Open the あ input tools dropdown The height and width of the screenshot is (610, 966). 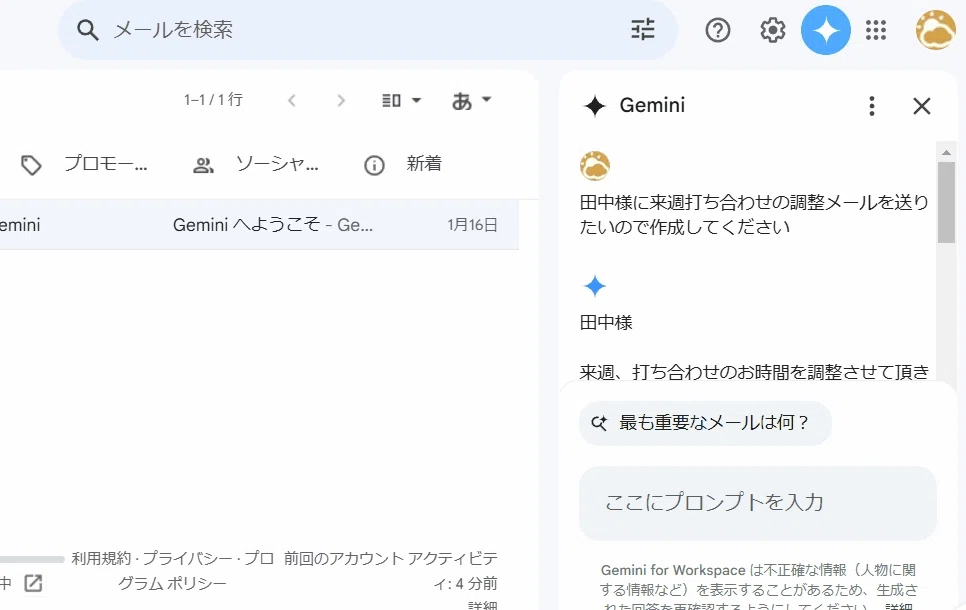(x=471, y=100)
